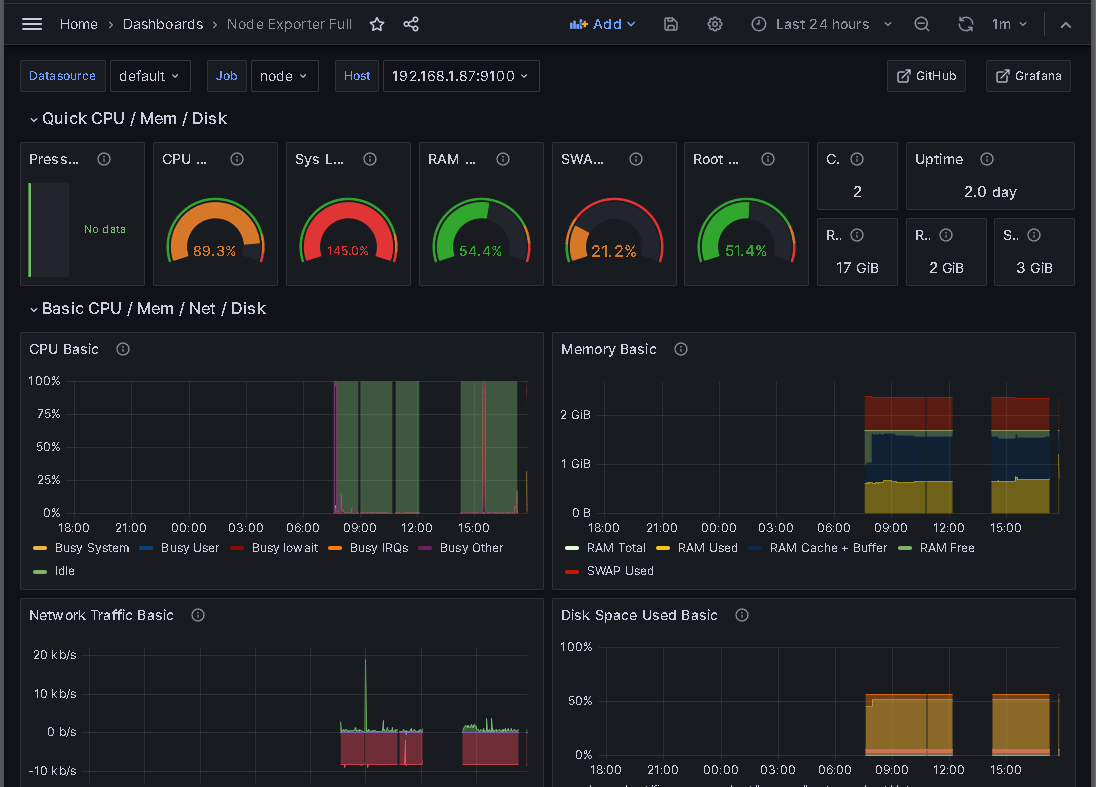Viewport: 1096px width, 787px height.
Task: Open the Network Traffic Basic title menu
Action: [101, 615]
